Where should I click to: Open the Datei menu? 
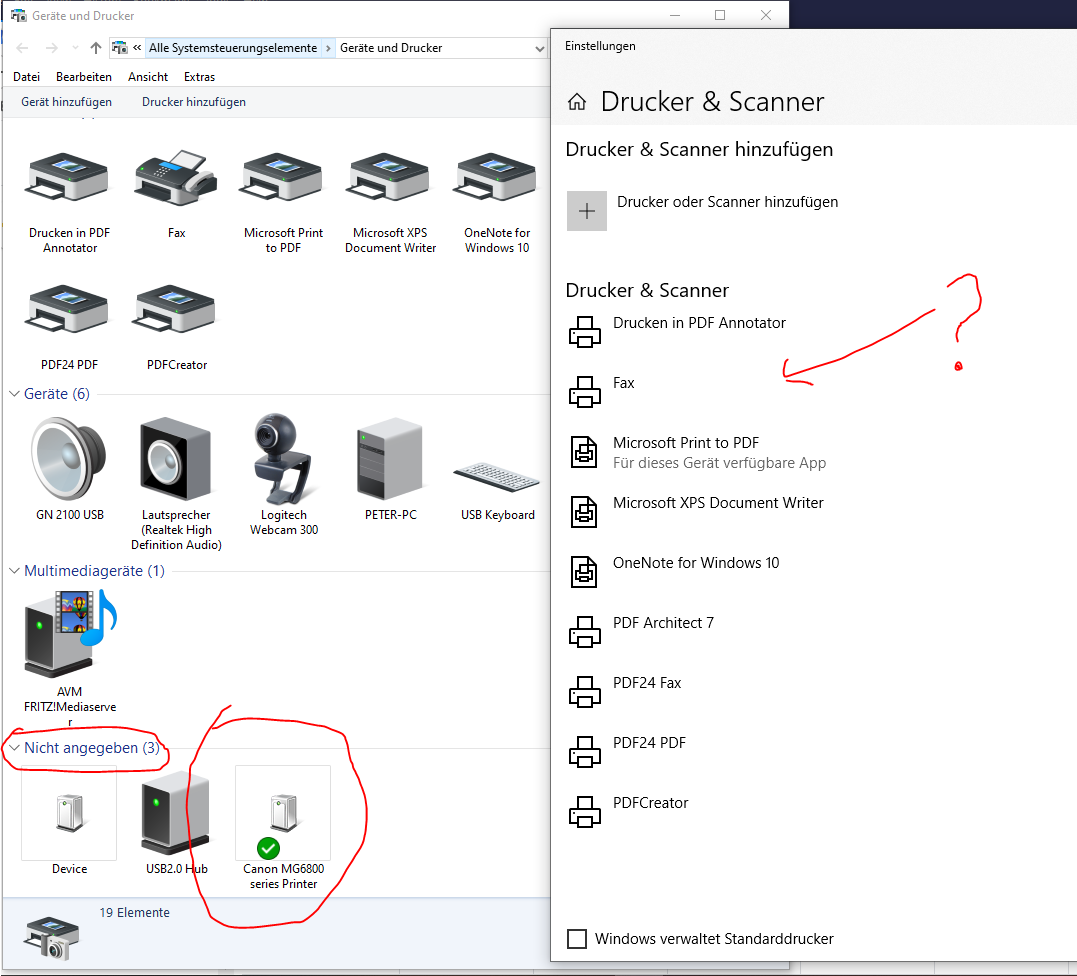pyautogui.click(x=26, y=77)
